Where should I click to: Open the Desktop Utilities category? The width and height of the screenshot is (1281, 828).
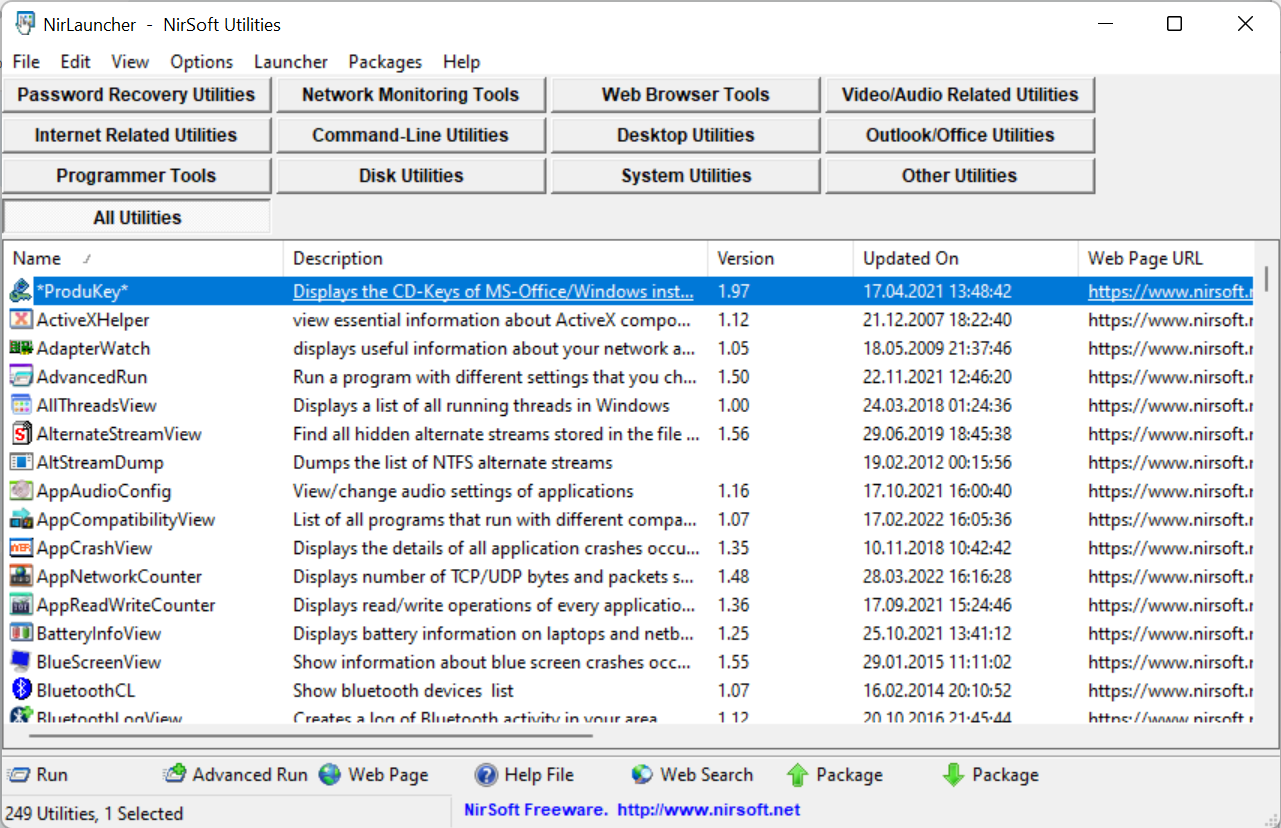[x=686, y=135]
